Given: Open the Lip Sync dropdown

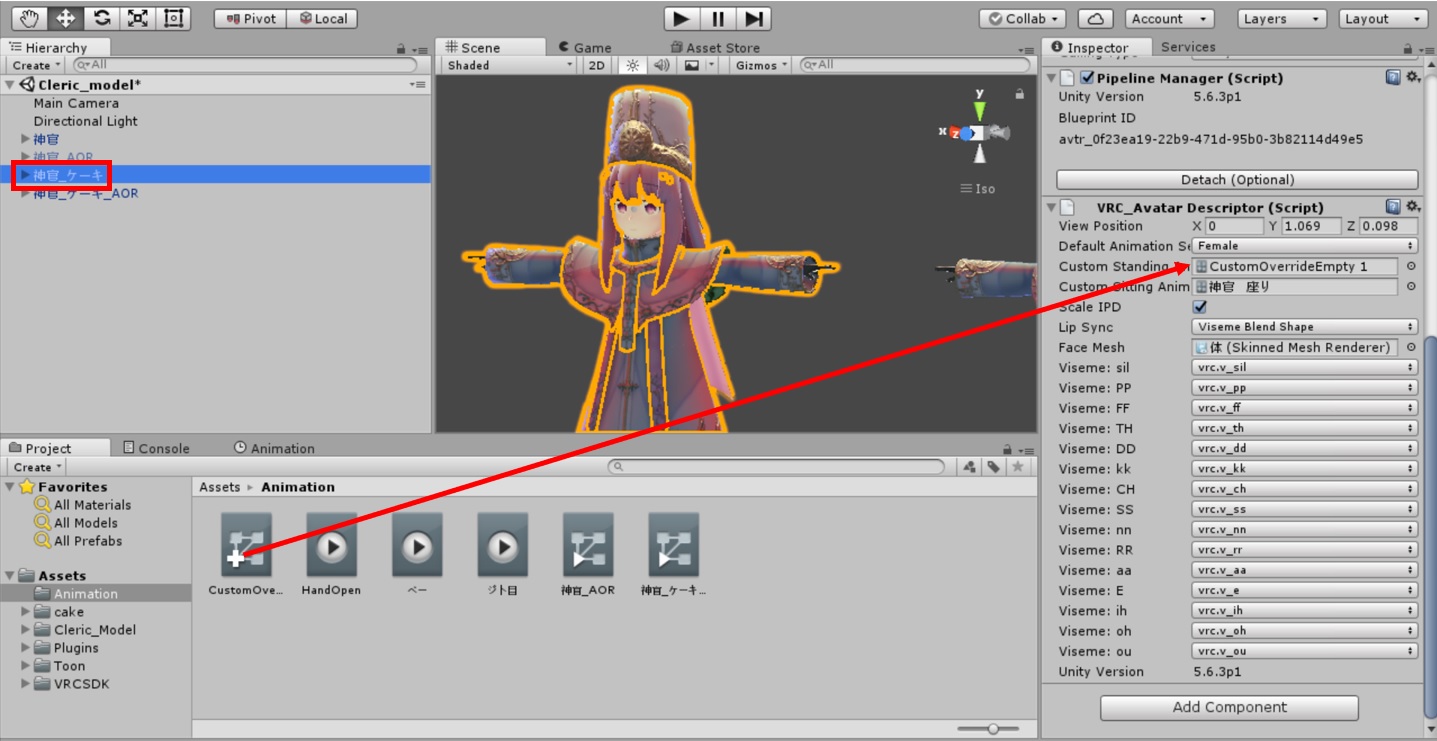Looking at the screenshot, I should click(x=1305, y=327).
